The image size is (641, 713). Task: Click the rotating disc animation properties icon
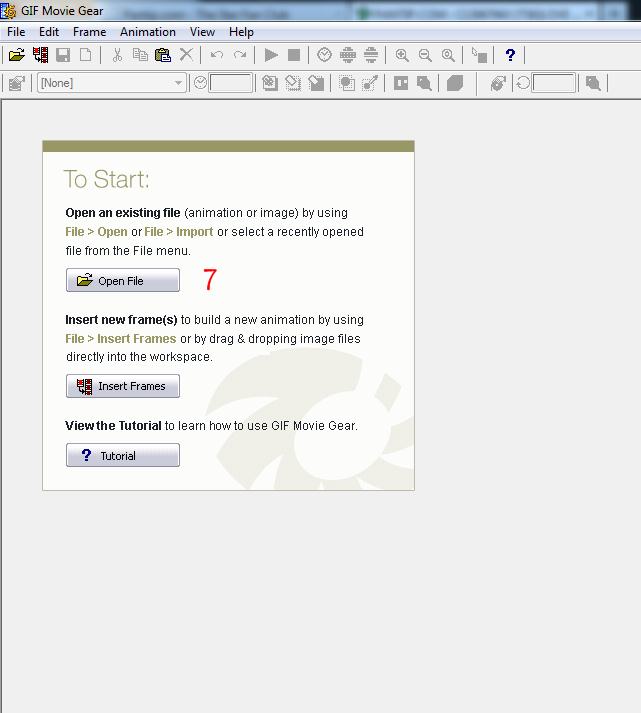click(x=498, y=83)
